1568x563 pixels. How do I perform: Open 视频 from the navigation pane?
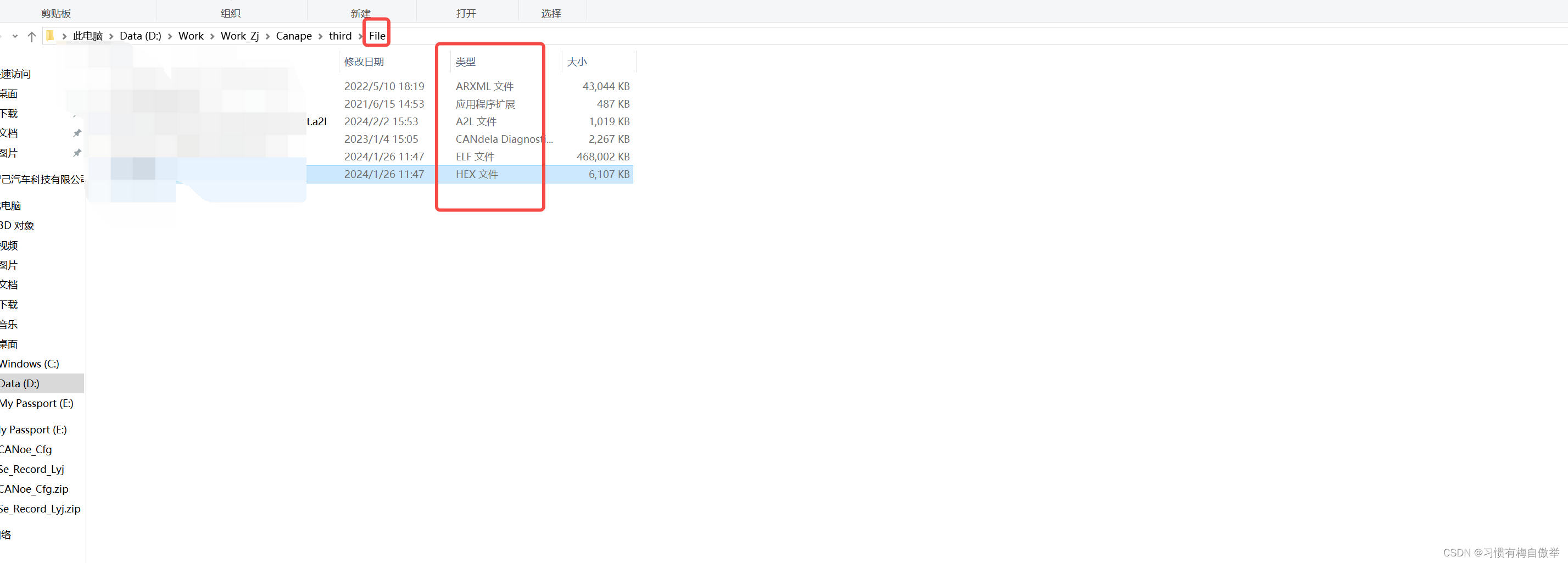click(x=9, y=246)
